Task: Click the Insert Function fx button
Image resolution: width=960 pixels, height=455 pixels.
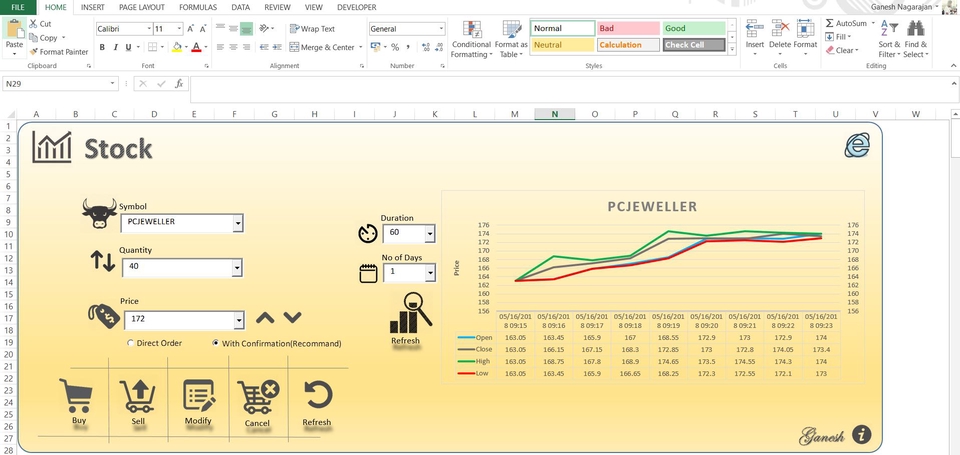Action: tap(179, 84)
